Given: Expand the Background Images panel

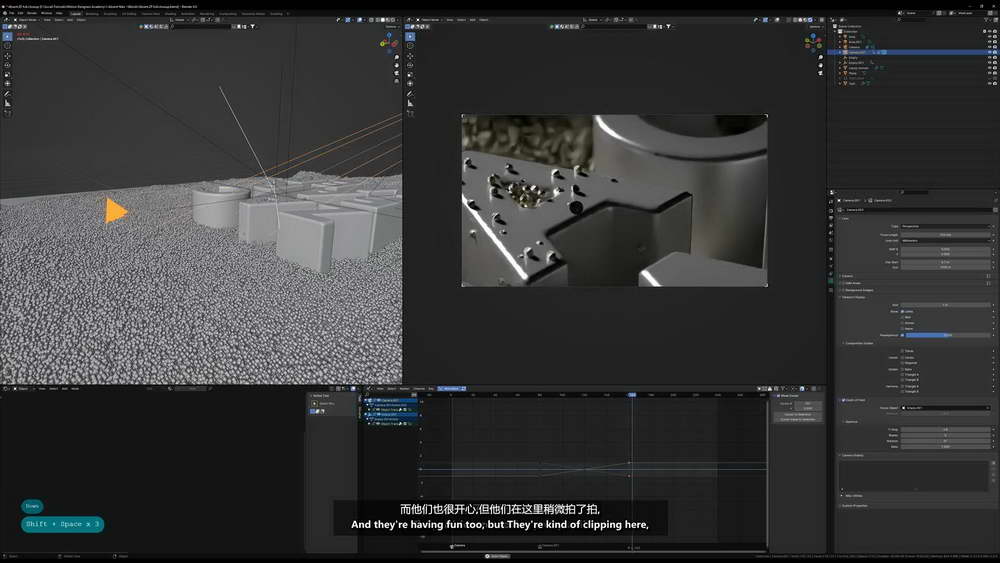Looking at the screenshot, I should (857, 290).
